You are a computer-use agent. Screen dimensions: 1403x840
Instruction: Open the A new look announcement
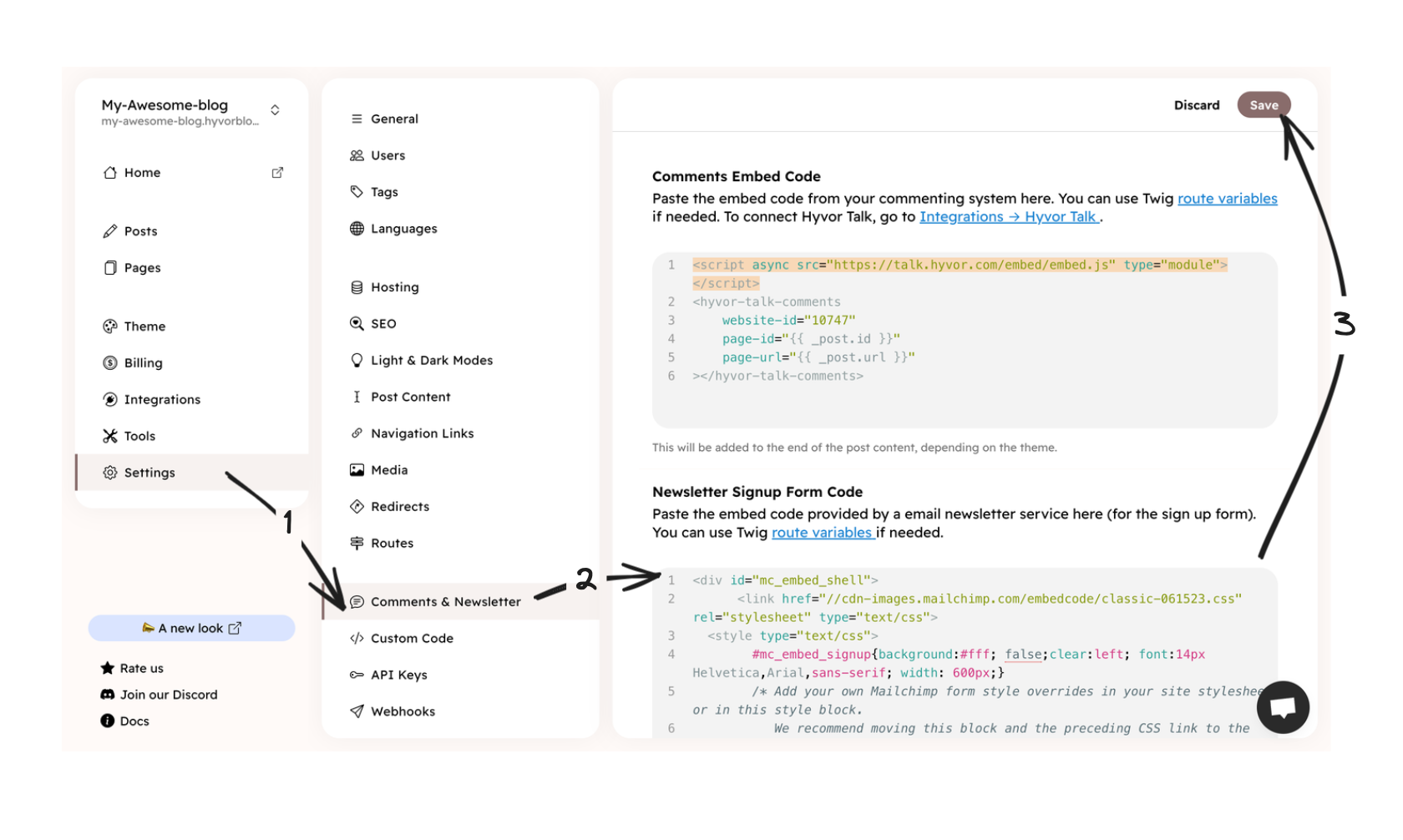tap(192, 629)
